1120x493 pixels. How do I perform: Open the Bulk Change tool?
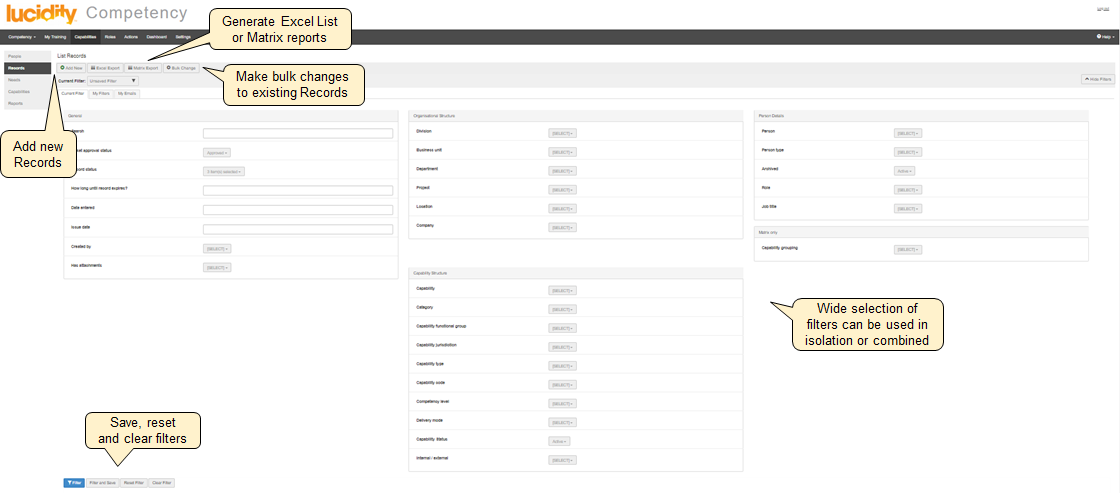[181, 68]
